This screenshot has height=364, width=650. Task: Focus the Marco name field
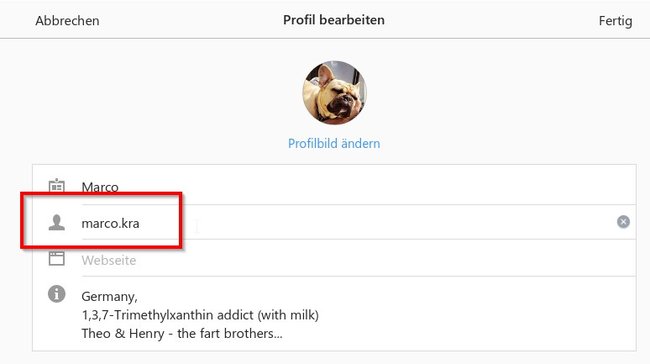(358, 187)
